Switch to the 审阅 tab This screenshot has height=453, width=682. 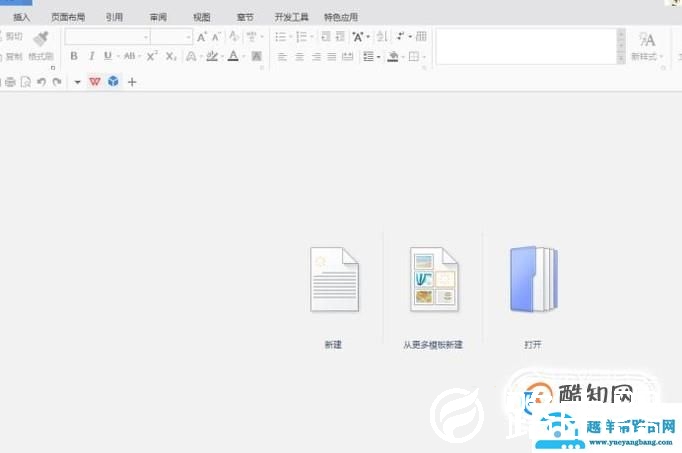click(x=158, y=17)
